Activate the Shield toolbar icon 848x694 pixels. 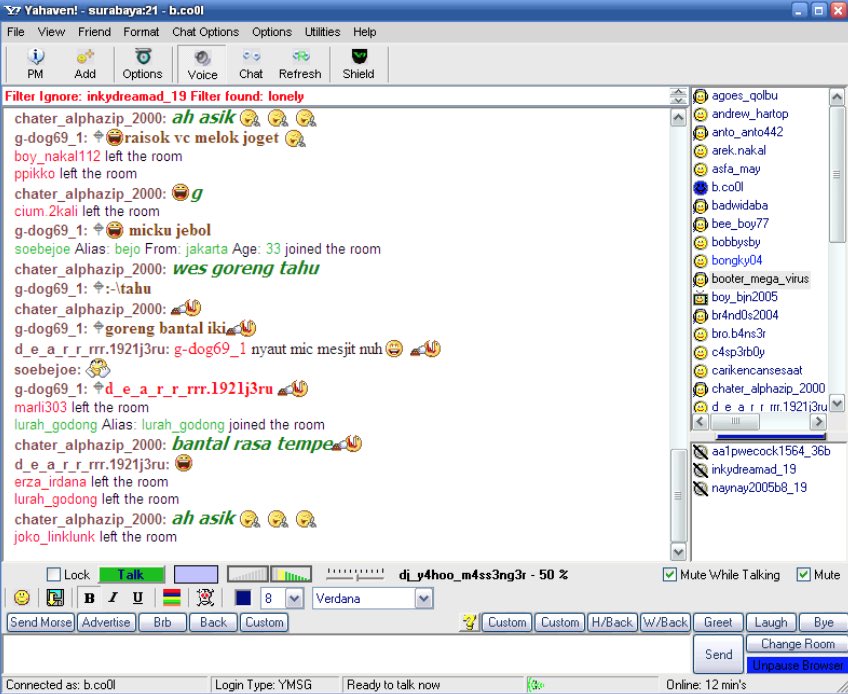[359, 64]
